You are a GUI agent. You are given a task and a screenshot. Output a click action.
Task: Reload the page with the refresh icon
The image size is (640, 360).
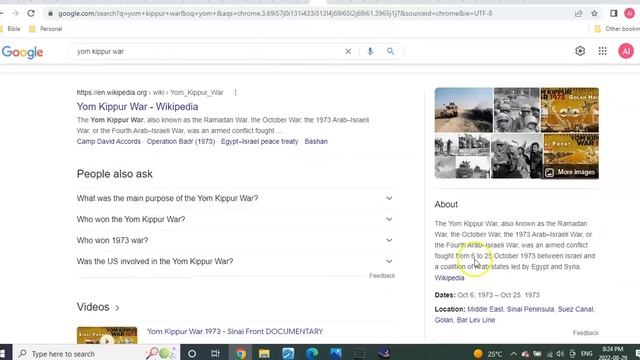(x=31, y=13)
